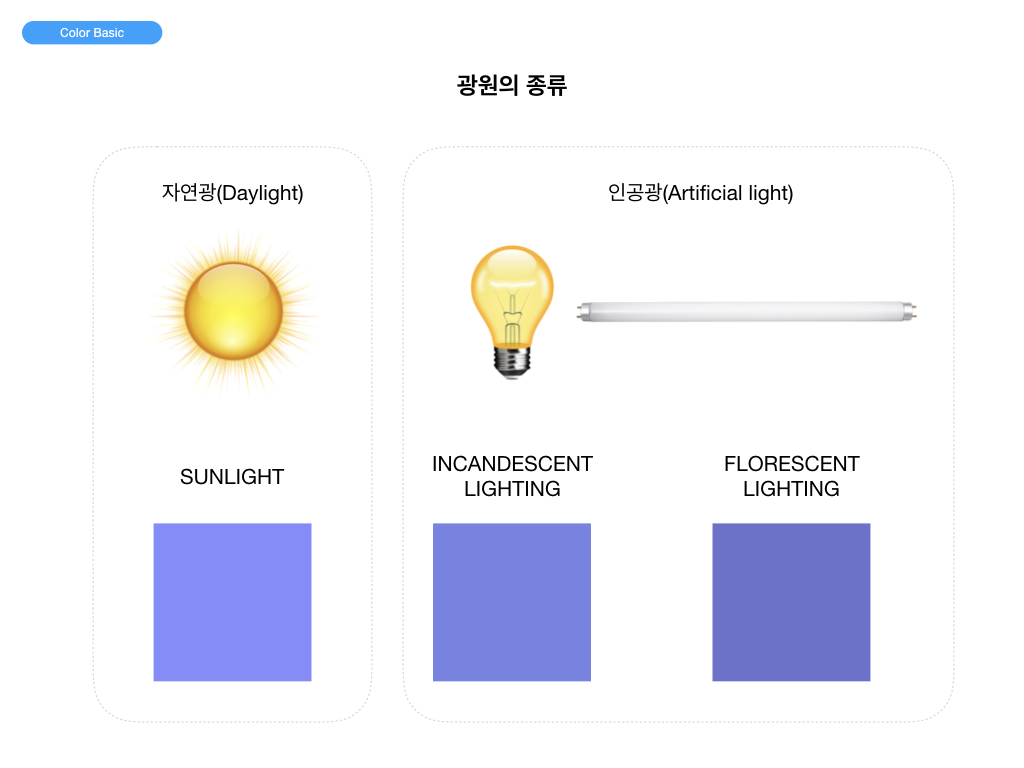Click the slide title 광원의 종류

pos(512,86)
